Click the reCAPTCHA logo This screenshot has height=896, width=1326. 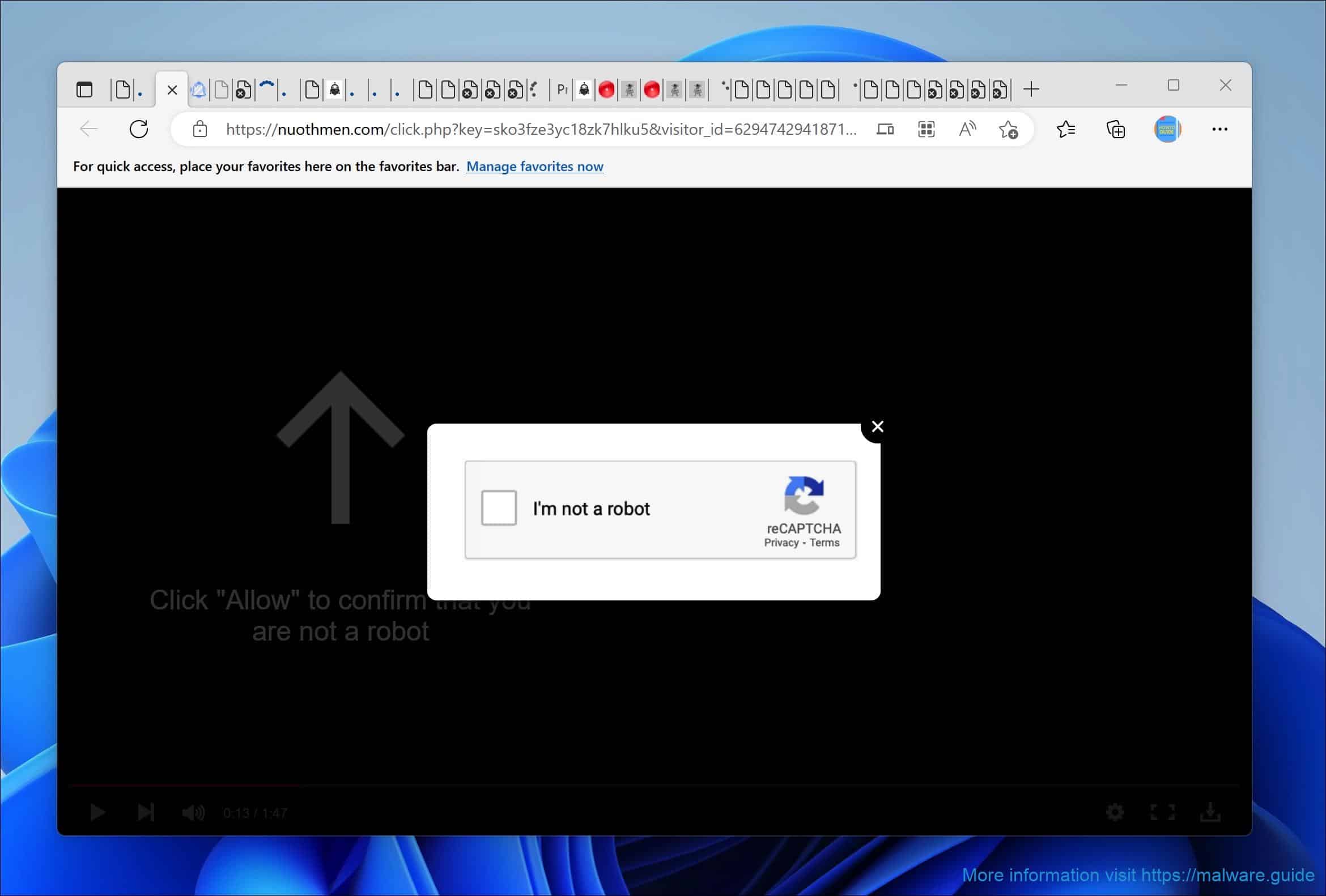pyautogui.click(x=804, y=496)
